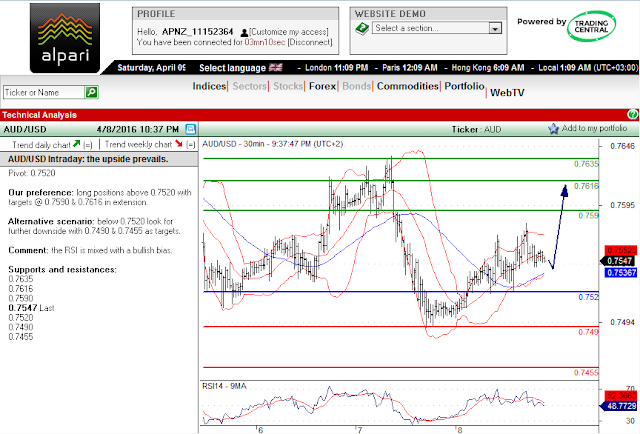Open the Commodities tab
640x434 pixels.
[x=407, y=86]
